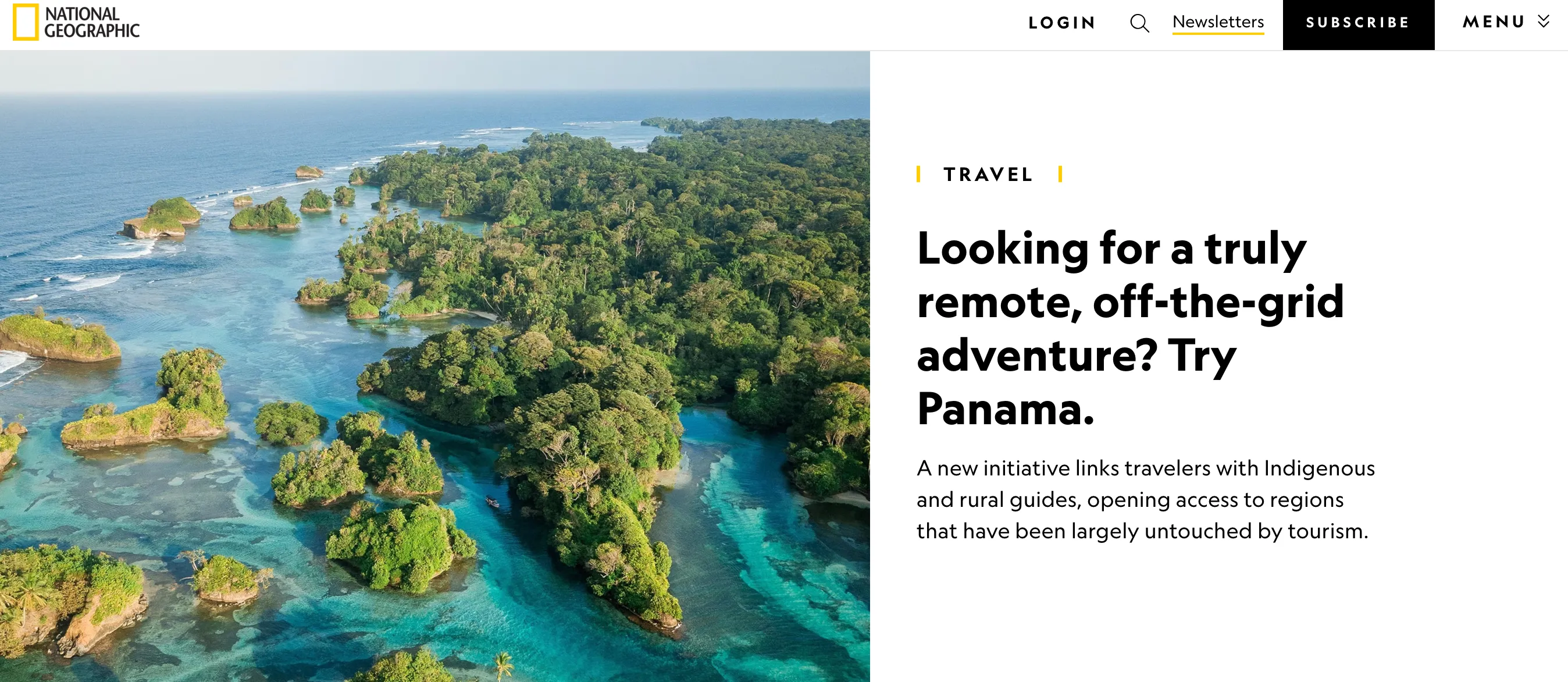Open the Panama off-the-grid adventure headline
This screenshot has width=1568, height=682.
click(1129, 328)
